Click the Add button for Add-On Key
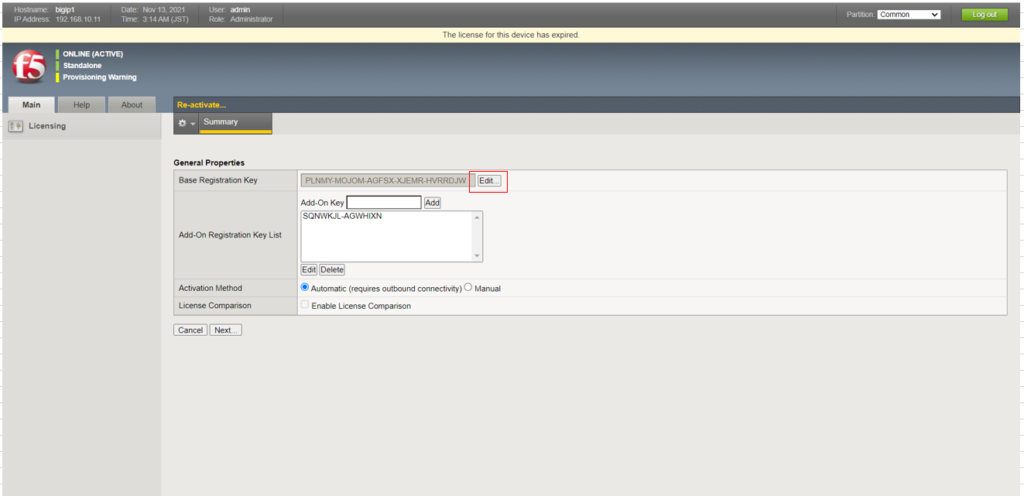1024x496 pixels. tap(432, 202)
